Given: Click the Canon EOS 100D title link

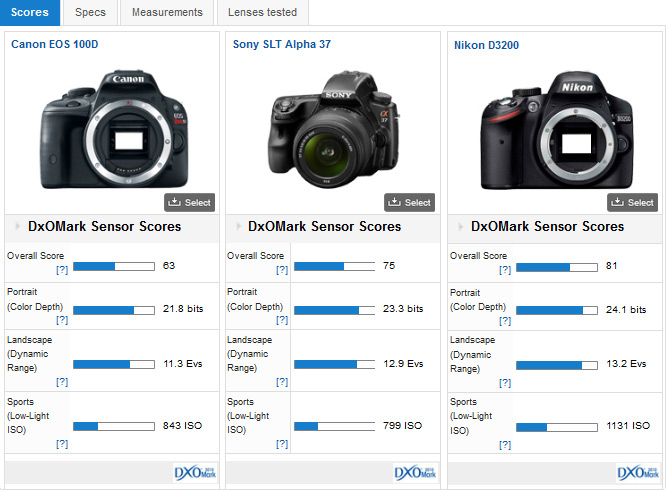Looking at the screenshot, I should (x=54, y=45).
